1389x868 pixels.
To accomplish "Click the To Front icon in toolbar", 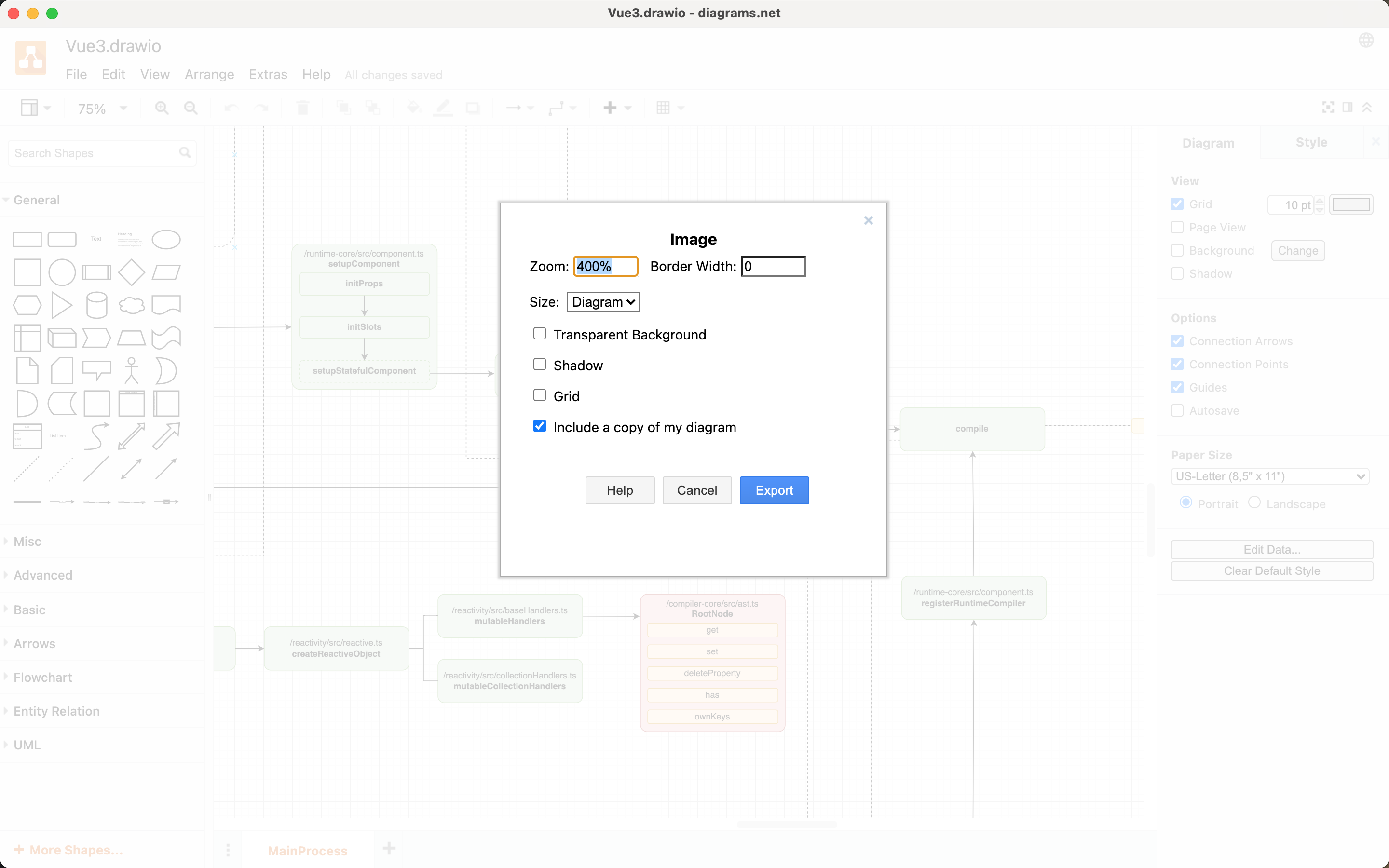I will coord(344,108).
